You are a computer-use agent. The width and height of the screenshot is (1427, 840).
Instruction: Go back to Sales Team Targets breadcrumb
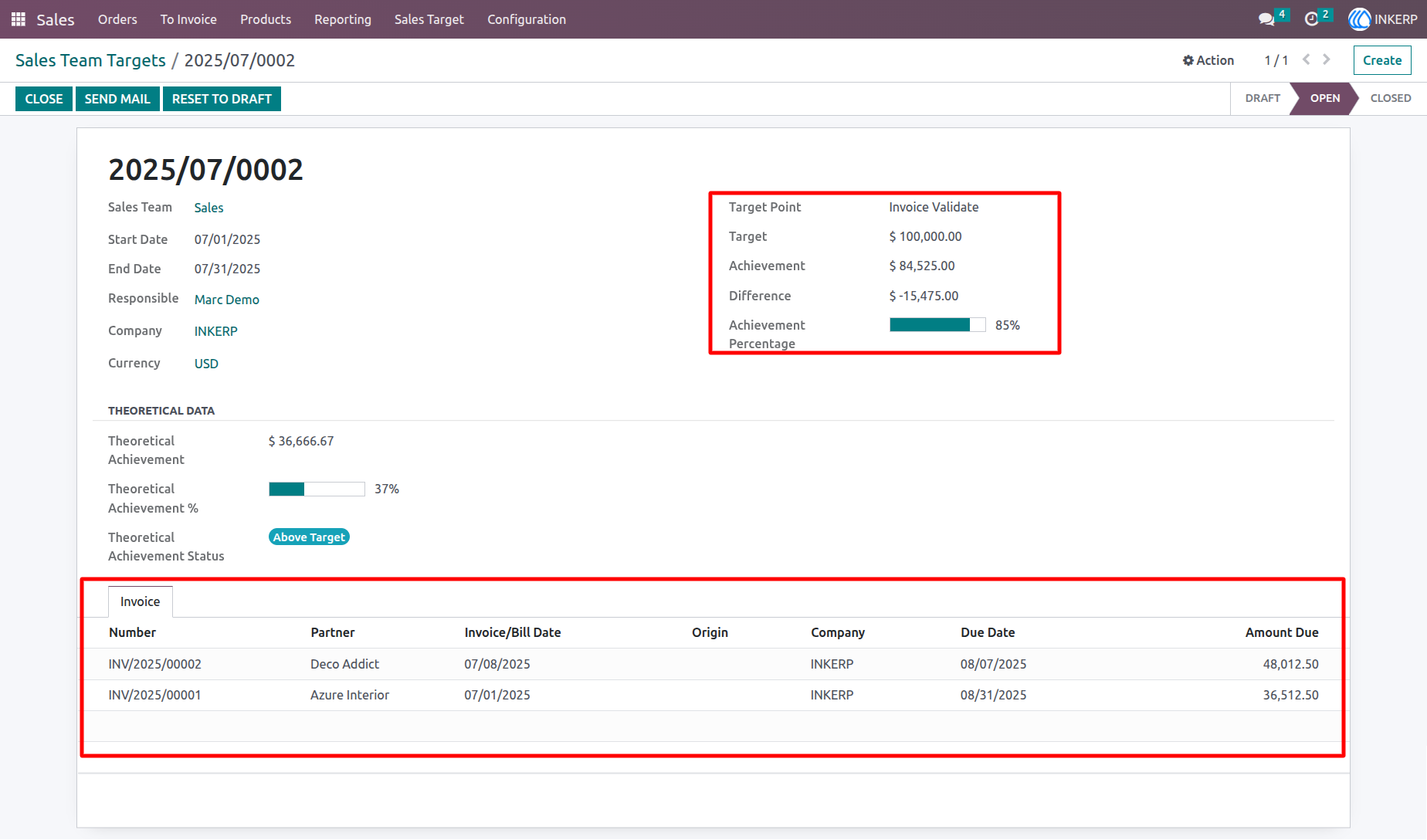click(x=90, y=60)
